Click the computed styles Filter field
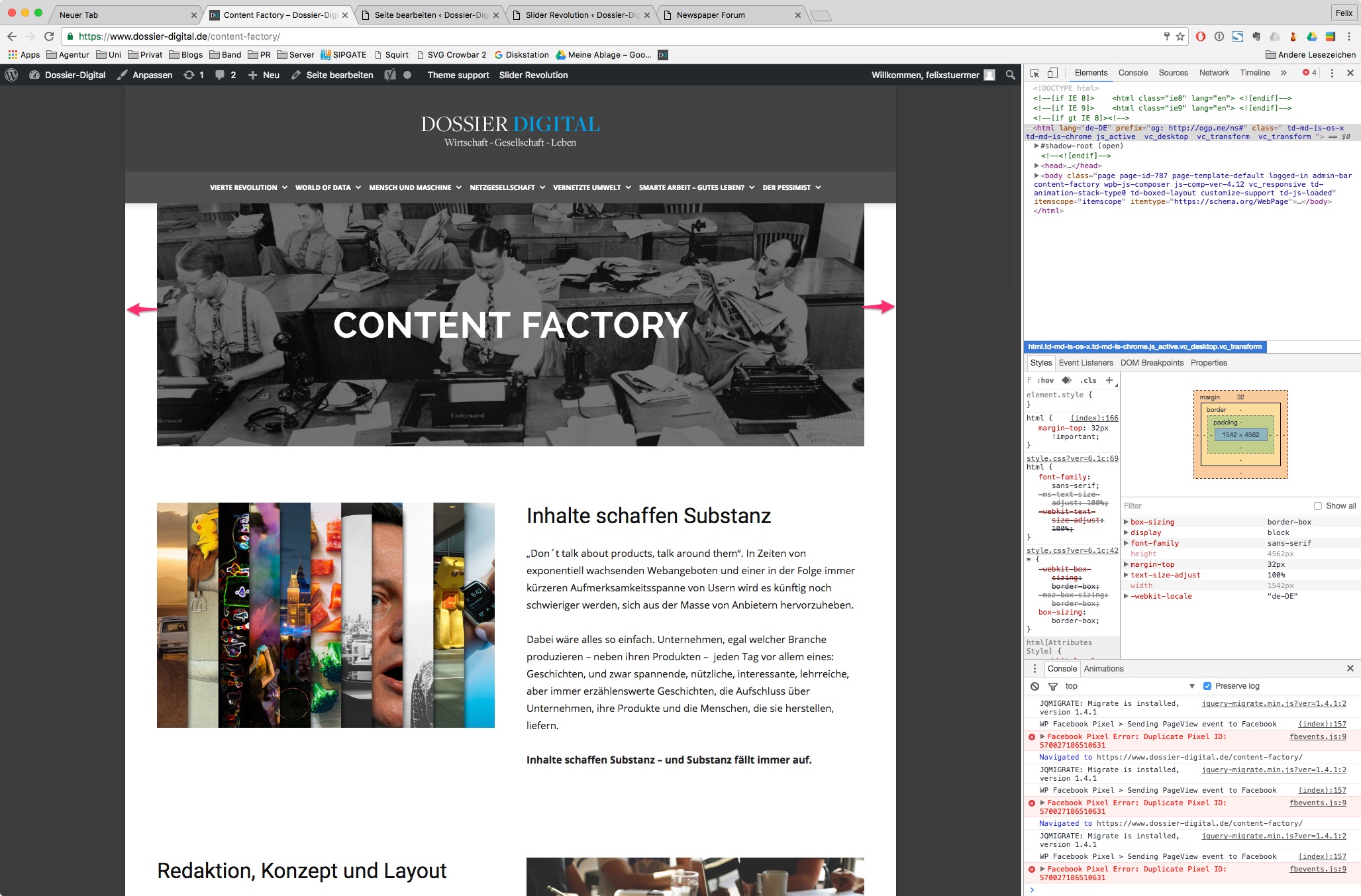This screenshot has width=1361, height=896. click(x=1215, y=506)
